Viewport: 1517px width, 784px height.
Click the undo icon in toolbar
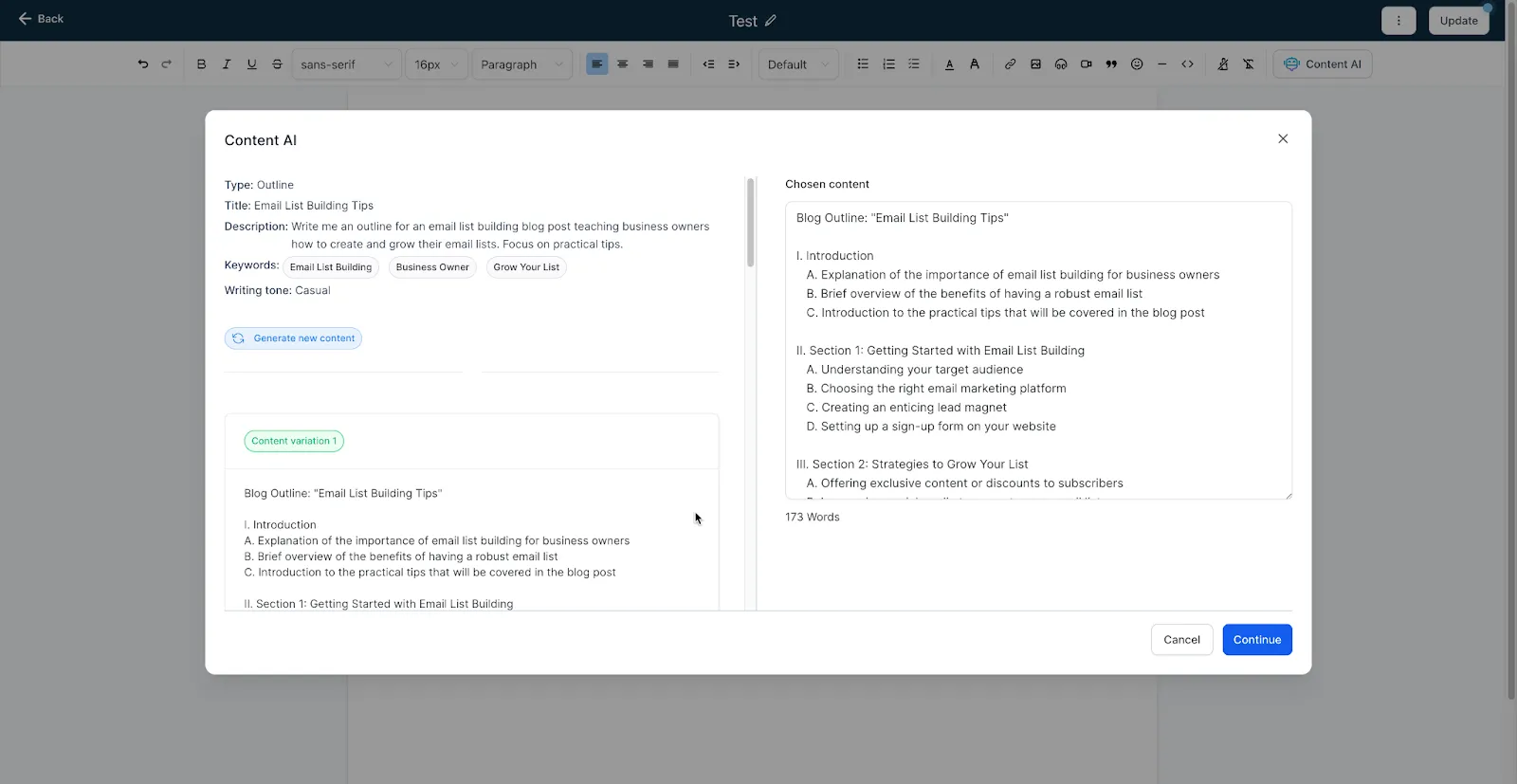[x=143, y=64]
